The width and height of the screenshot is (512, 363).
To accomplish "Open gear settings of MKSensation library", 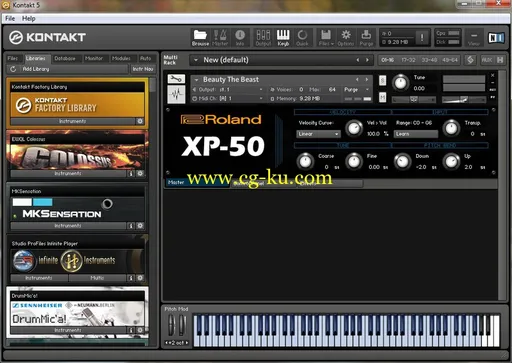I will [140, 226].
